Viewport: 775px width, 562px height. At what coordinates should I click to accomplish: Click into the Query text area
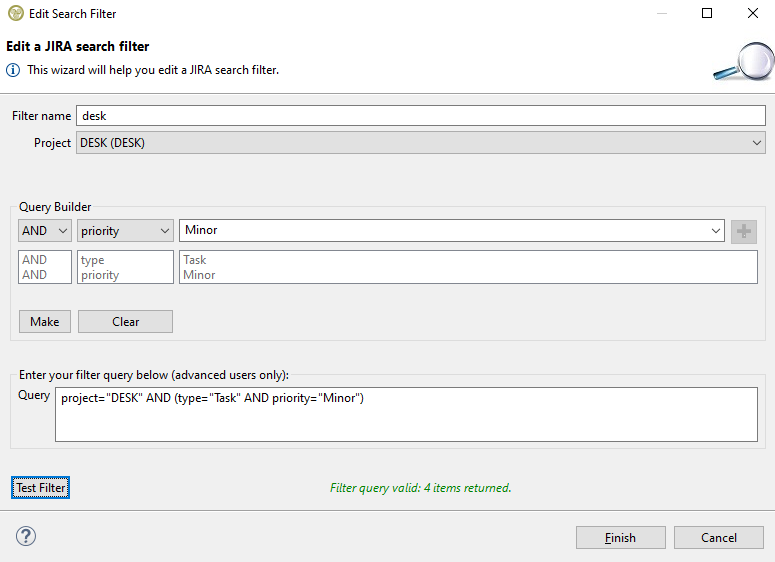(406, 414)
